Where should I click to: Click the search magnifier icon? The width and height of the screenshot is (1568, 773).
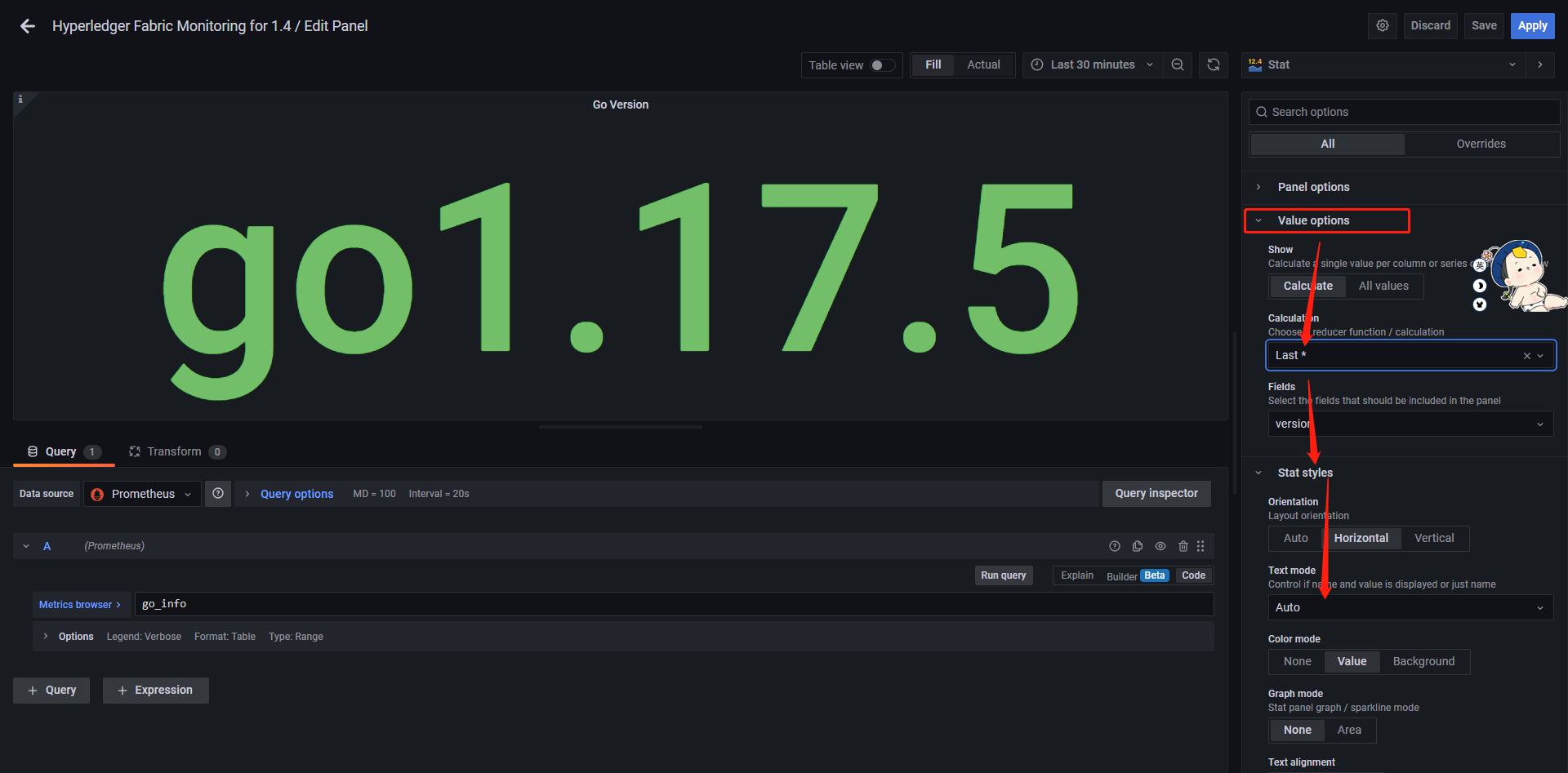click(1262, 113)
